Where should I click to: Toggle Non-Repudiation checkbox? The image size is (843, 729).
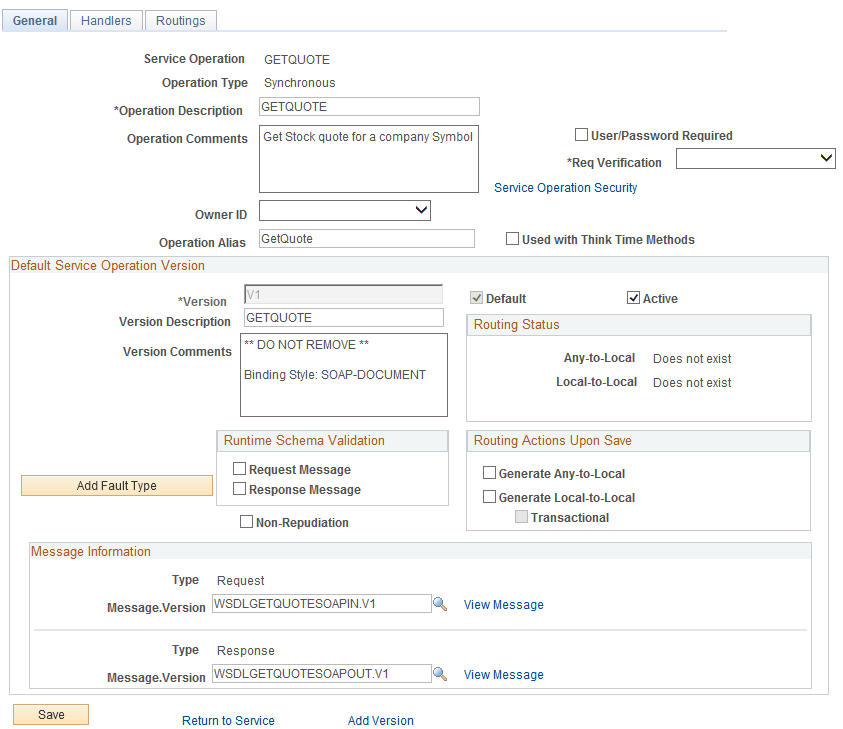pyautogui.click(x=246, y=522)
